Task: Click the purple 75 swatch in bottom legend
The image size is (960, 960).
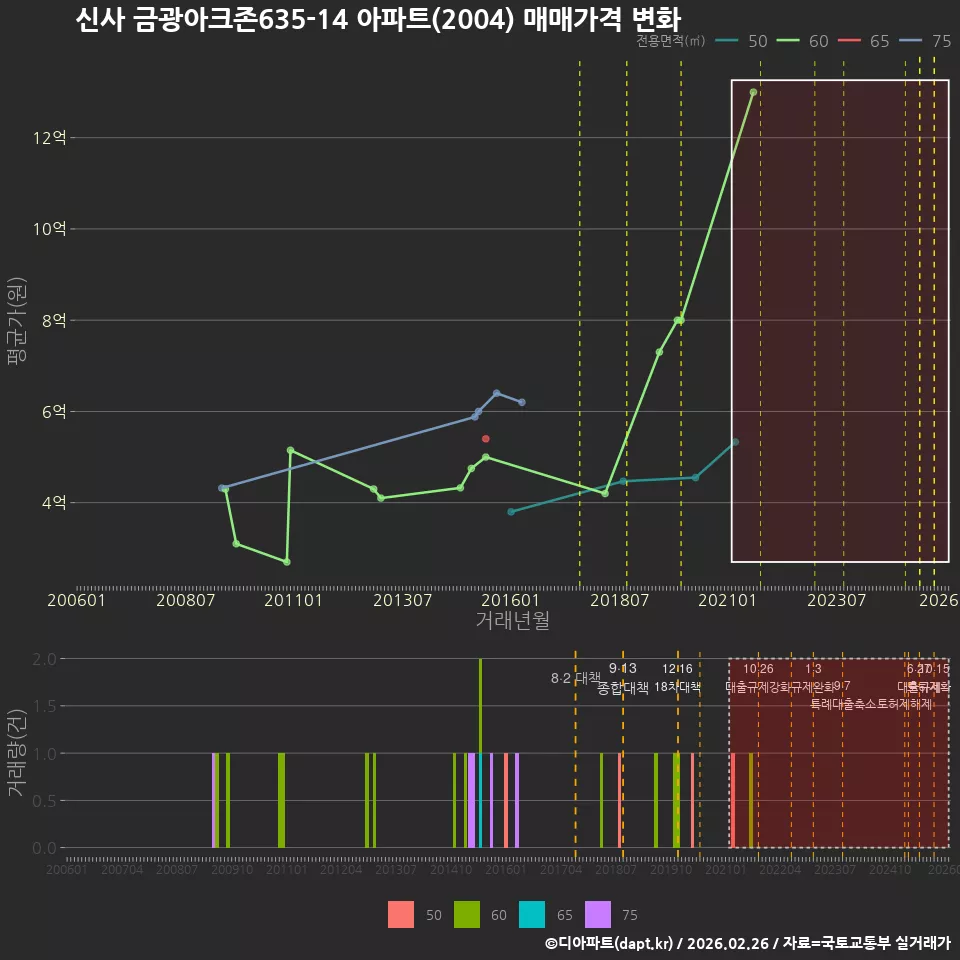Action: [x=598, y=914]
